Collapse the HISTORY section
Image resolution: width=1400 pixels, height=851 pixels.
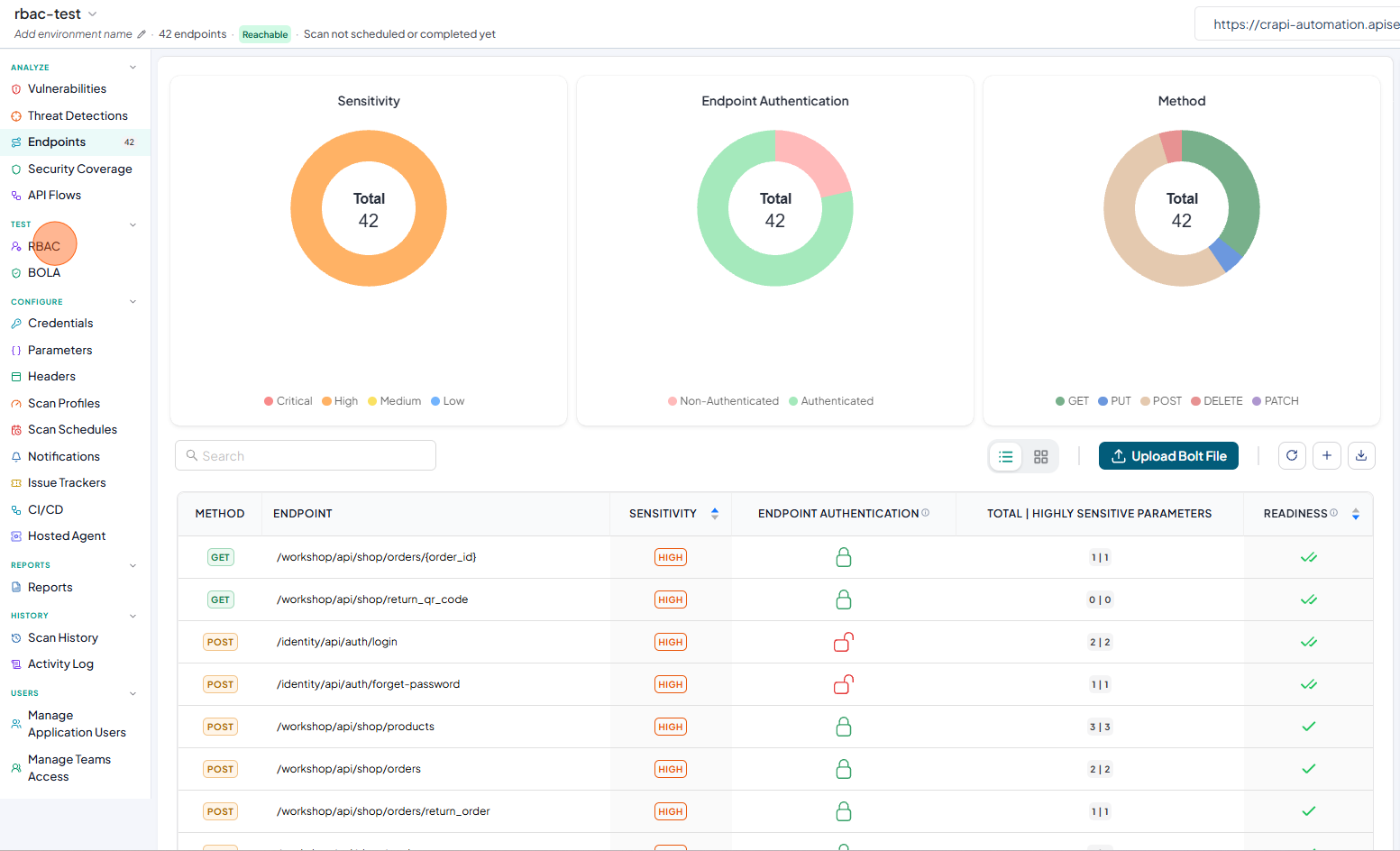[x=133, y=616]
